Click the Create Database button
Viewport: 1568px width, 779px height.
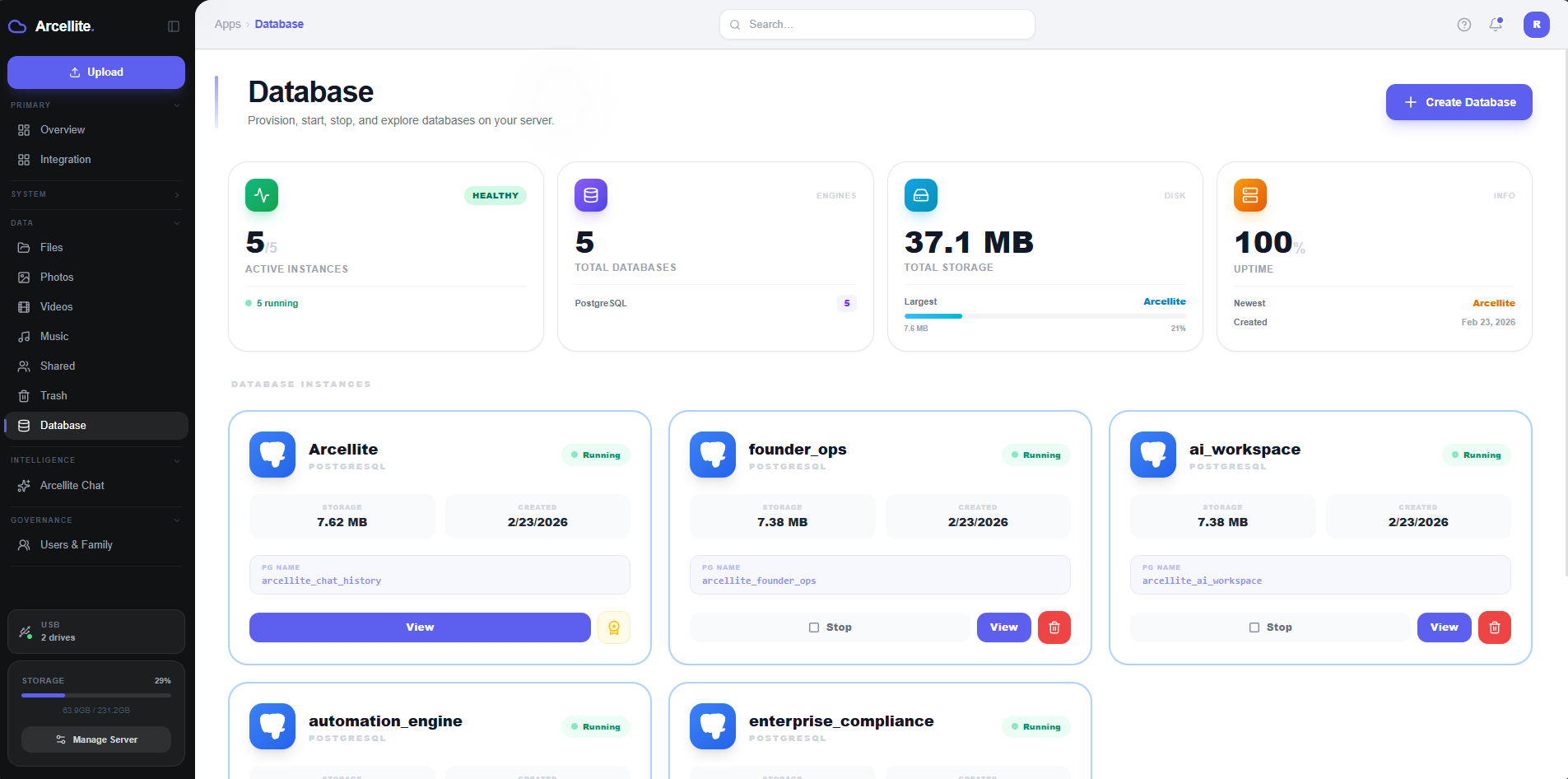point(1459,102)
